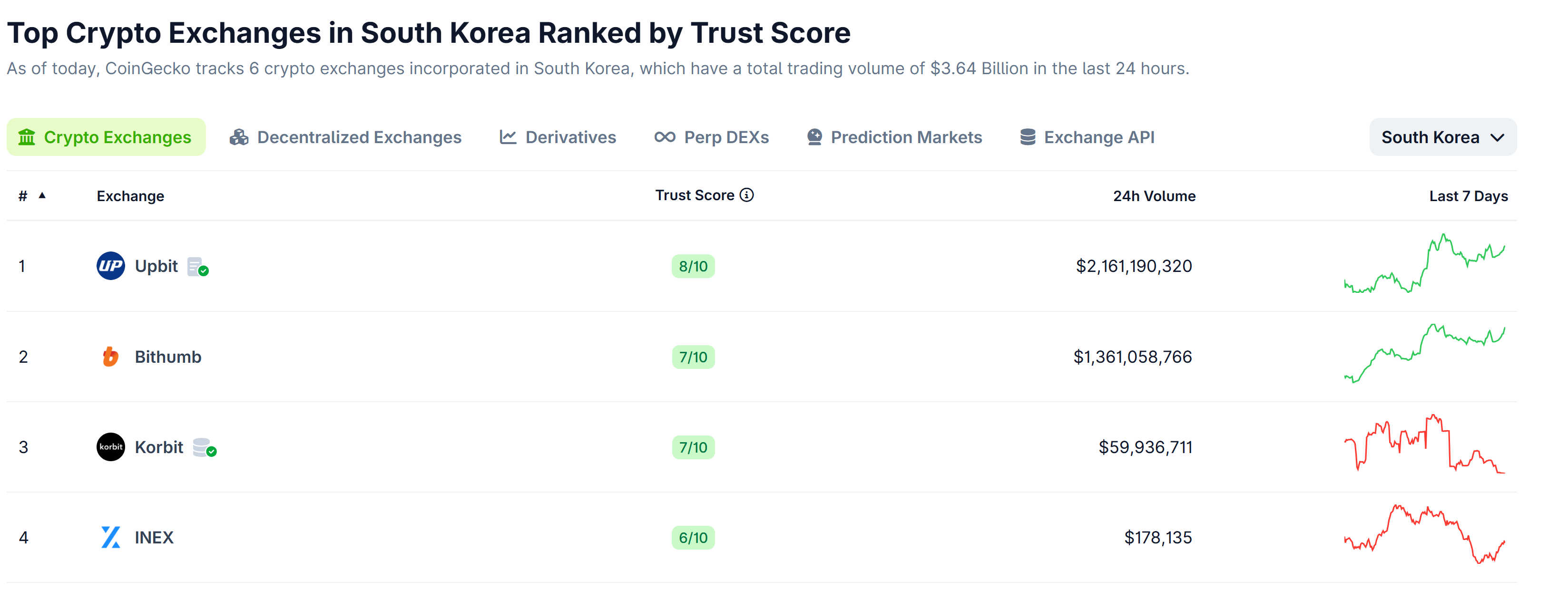This screenshot has width=1568, height=590.
Task: Select the Crypto Exchanges bank icon
Action: tap(27, 137)
